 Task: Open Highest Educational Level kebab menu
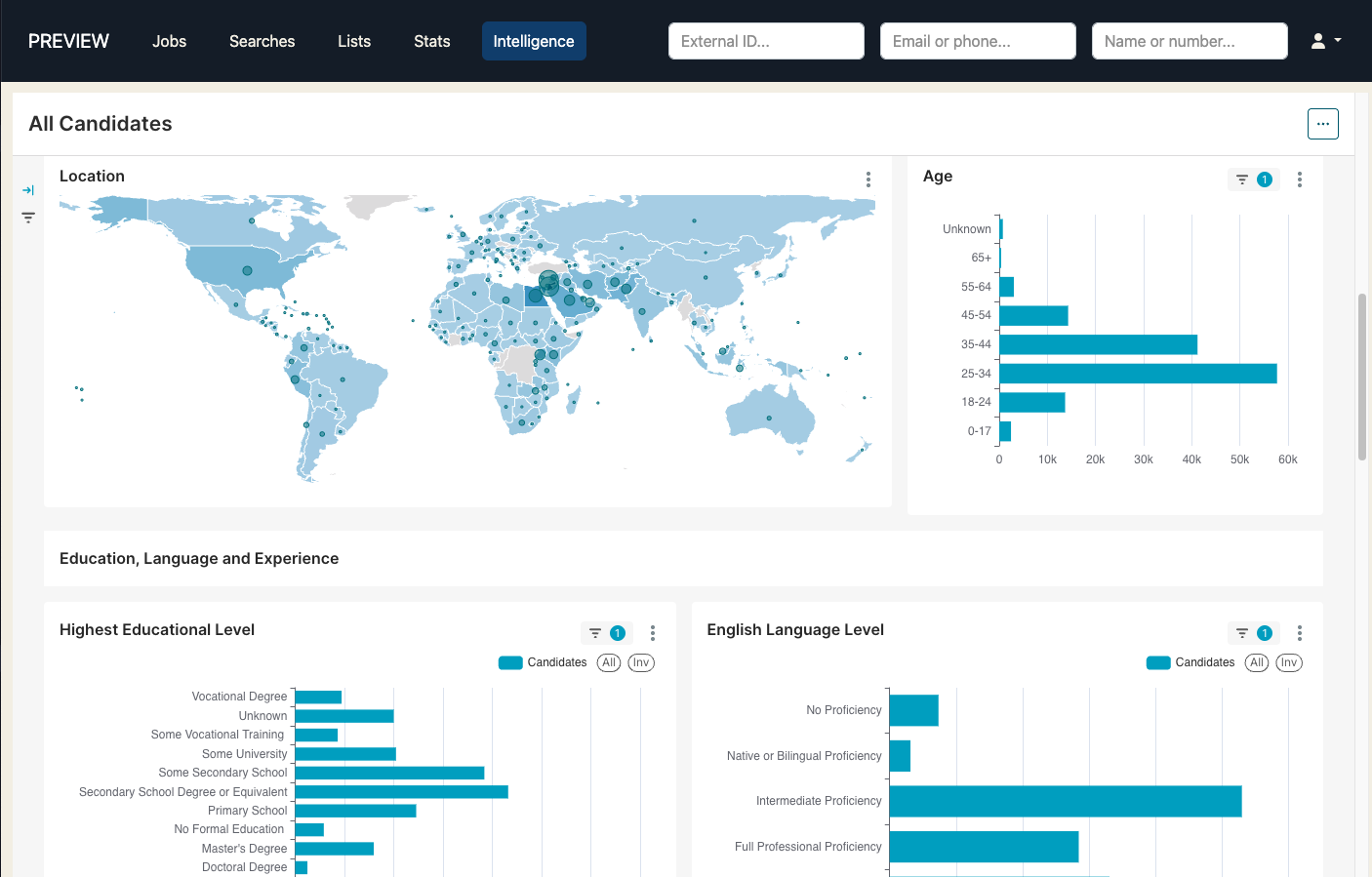pos(652,633)
